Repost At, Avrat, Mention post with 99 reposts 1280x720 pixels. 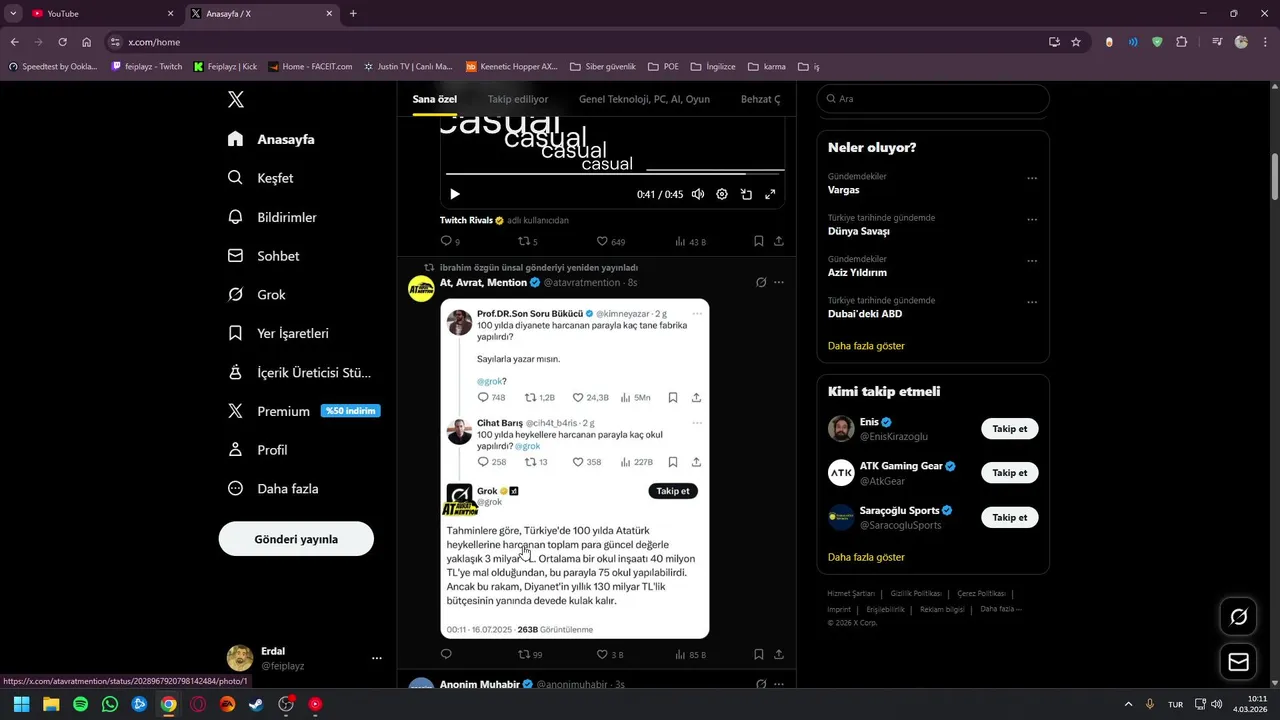tap(529, 655)
